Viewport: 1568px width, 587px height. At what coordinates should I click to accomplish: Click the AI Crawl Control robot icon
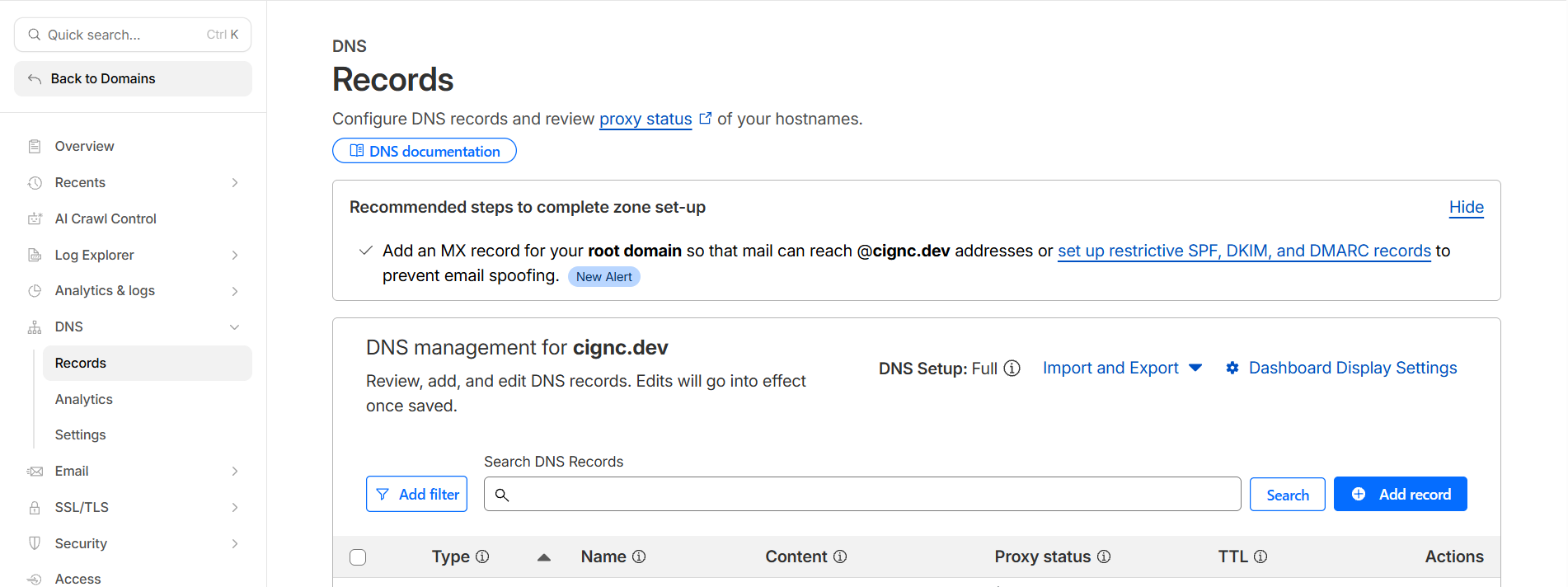[35, 219]
